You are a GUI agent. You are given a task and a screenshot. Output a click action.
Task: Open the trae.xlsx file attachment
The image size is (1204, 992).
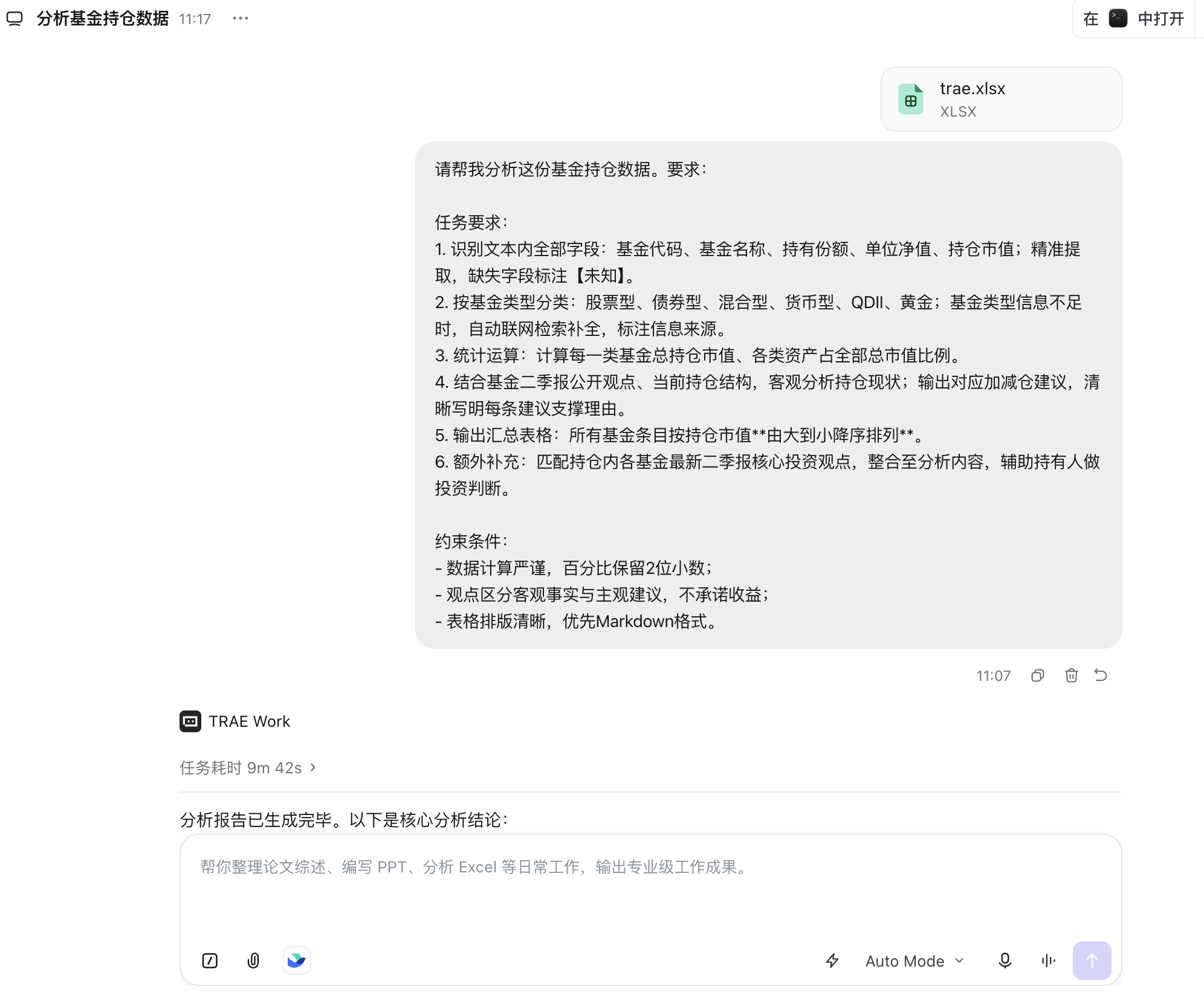pos(1002,99)
